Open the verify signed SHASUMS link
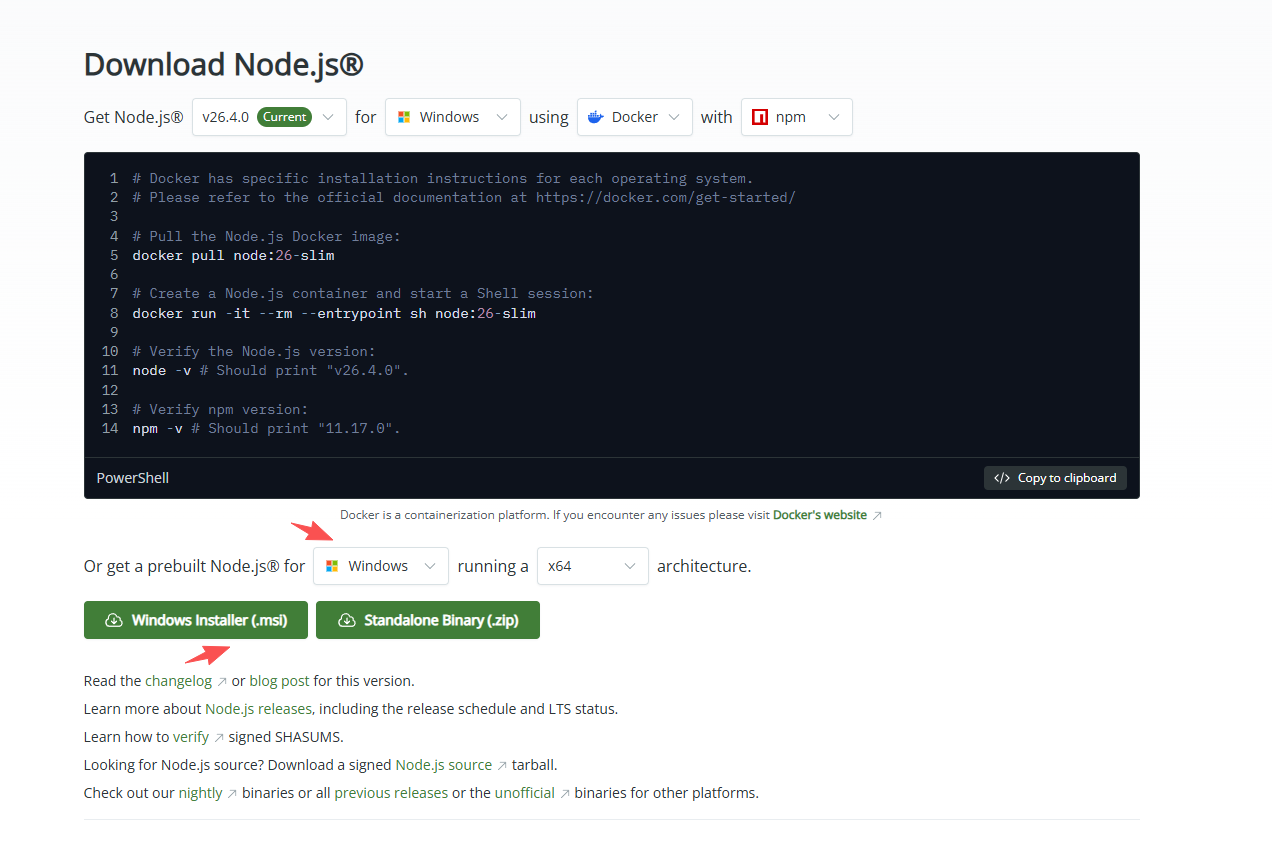Viewport: 1272px width, 851px height. click(191, 737)
